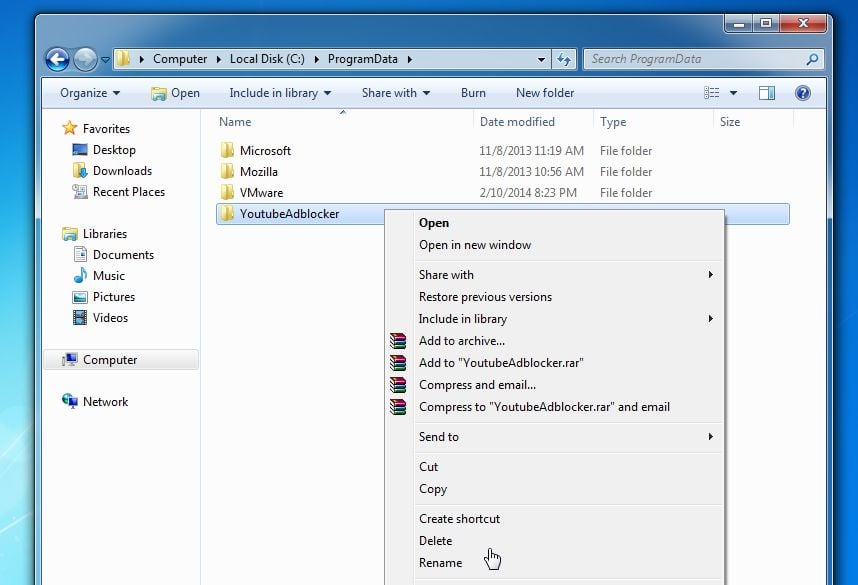
Task: Select the Mozilla folder icon
Action: [227, 171]
